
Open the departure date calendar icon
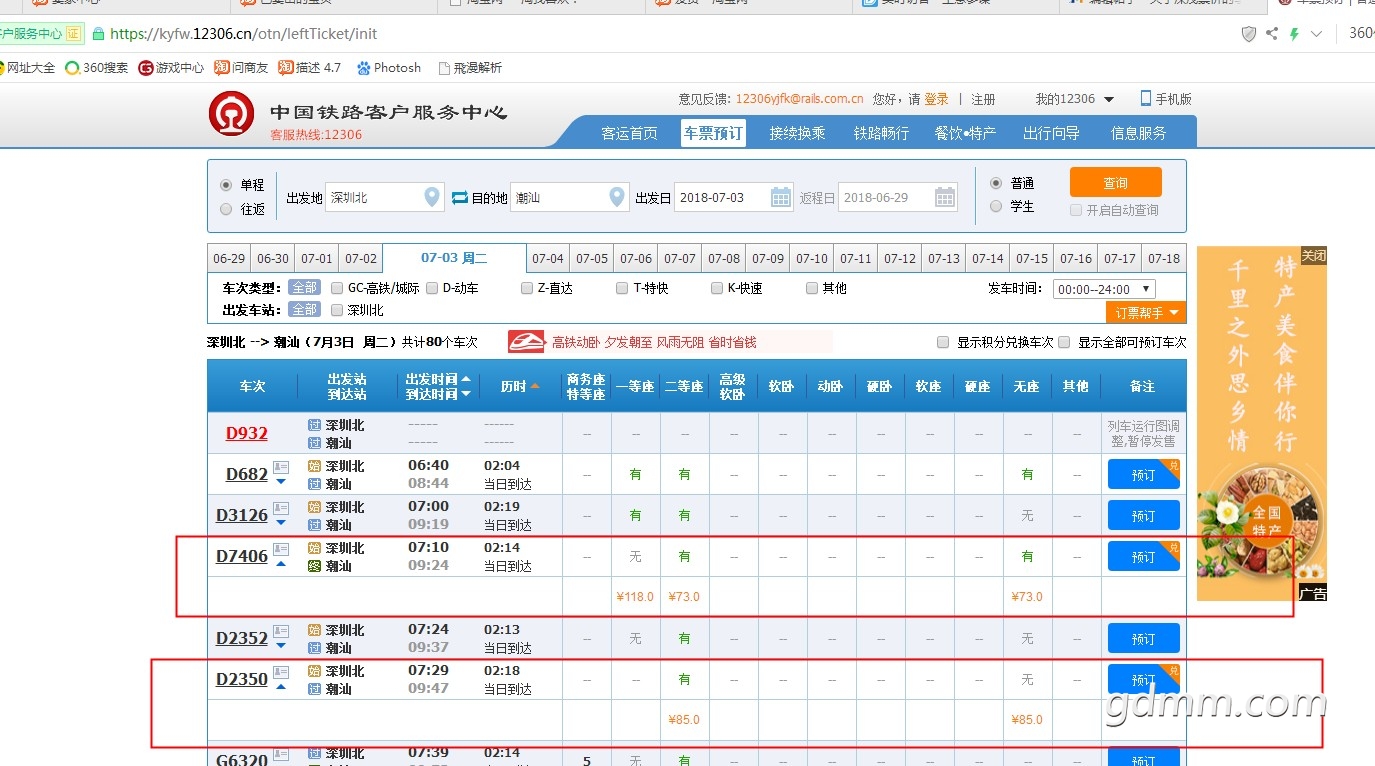pyautogui.click(x=781, y=198)
